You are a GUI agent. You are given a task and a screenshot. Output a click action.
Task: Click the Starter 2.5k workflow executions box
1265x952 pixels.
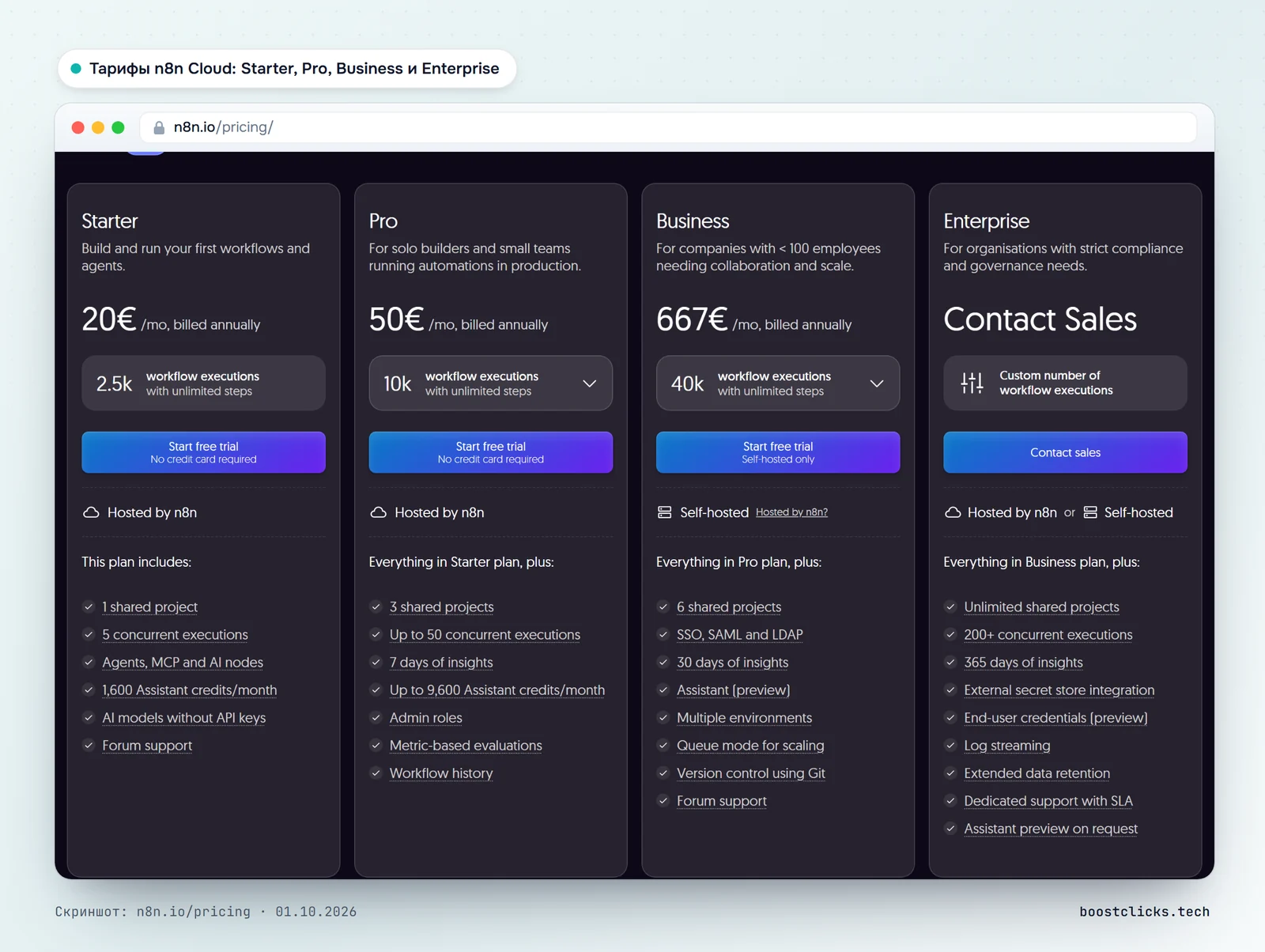[203, 383]
